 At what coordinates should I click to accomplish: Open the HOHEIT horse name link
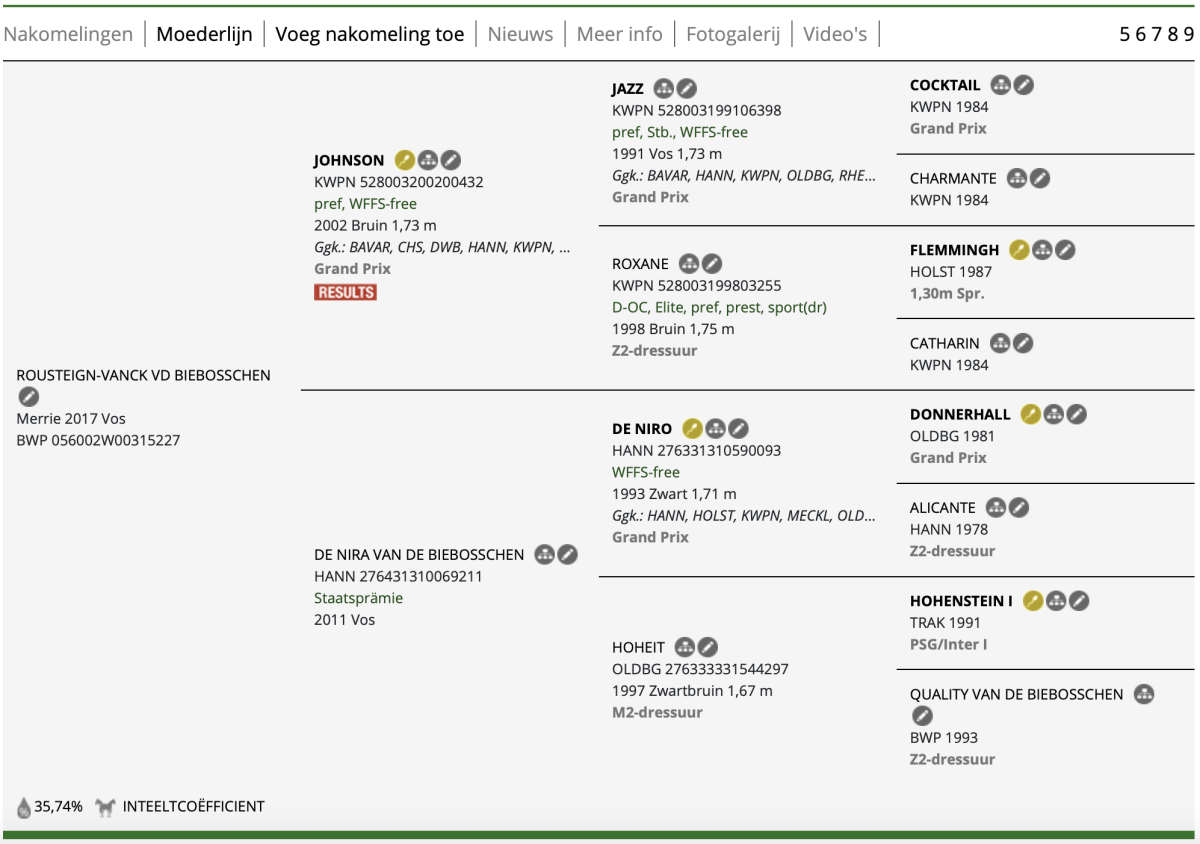[x=638, y=647]
